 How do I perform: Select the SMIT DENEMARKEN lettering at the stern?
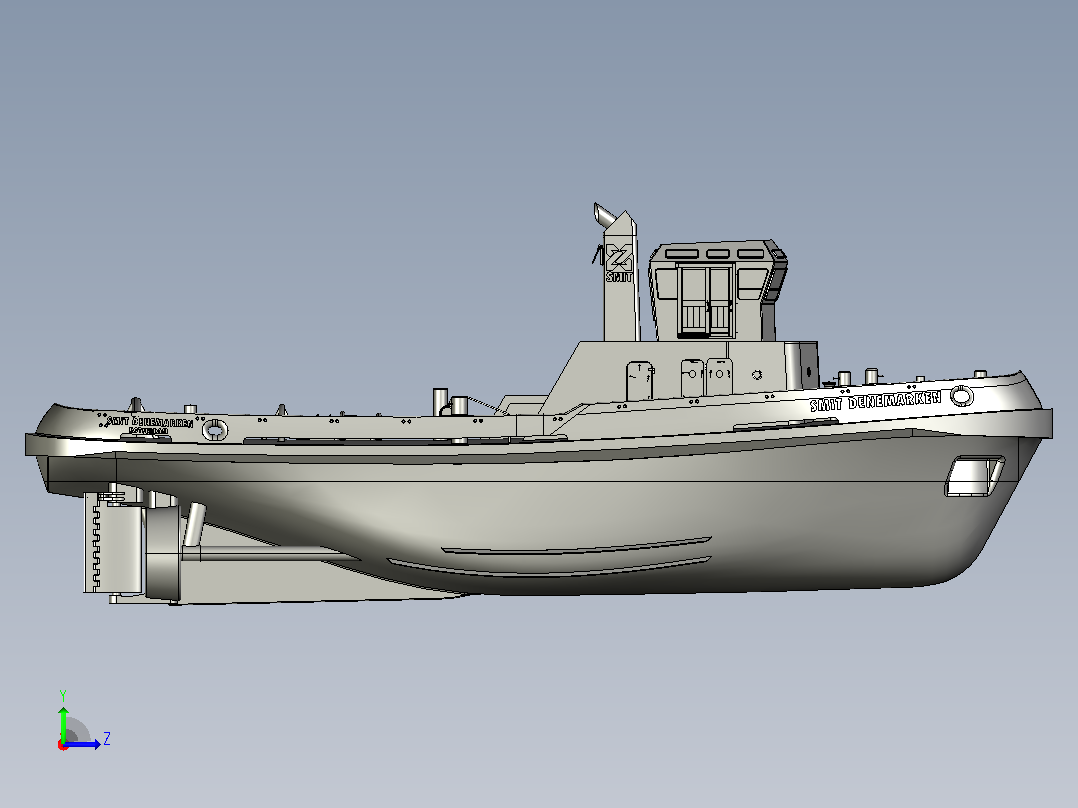(x=150, y=422)
